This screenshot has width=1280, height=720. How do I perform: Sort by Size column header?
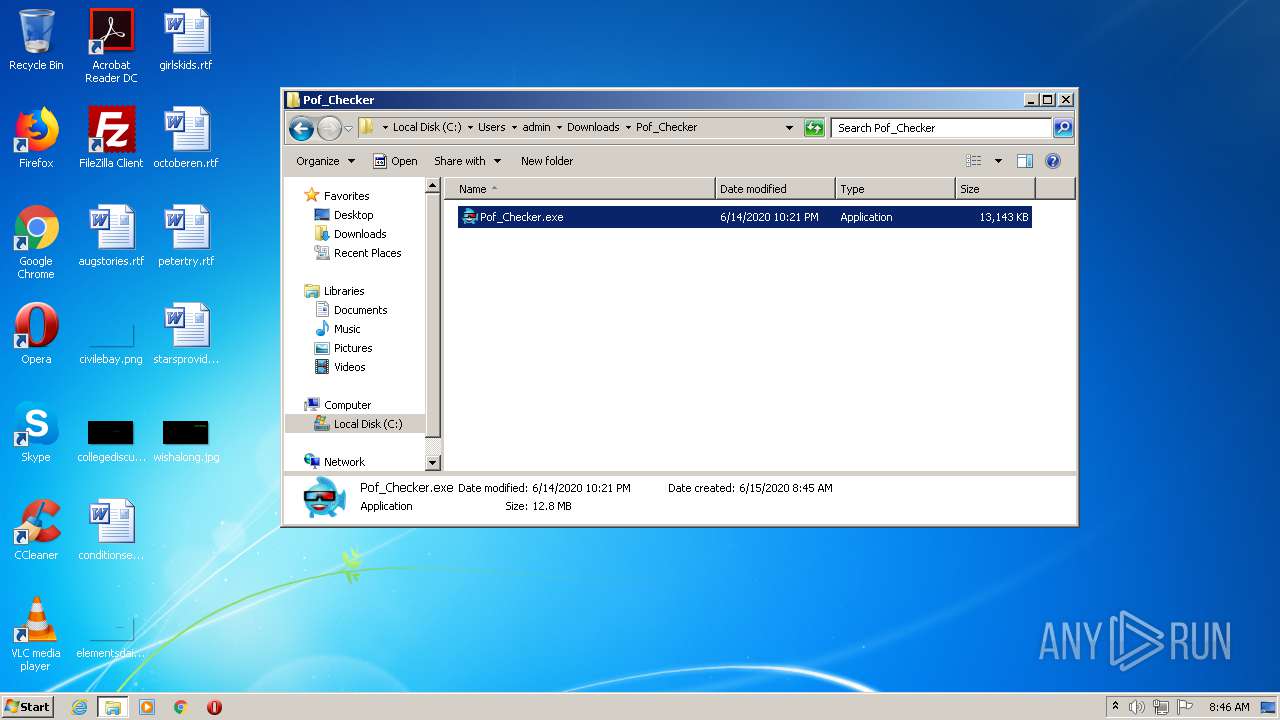995,189
